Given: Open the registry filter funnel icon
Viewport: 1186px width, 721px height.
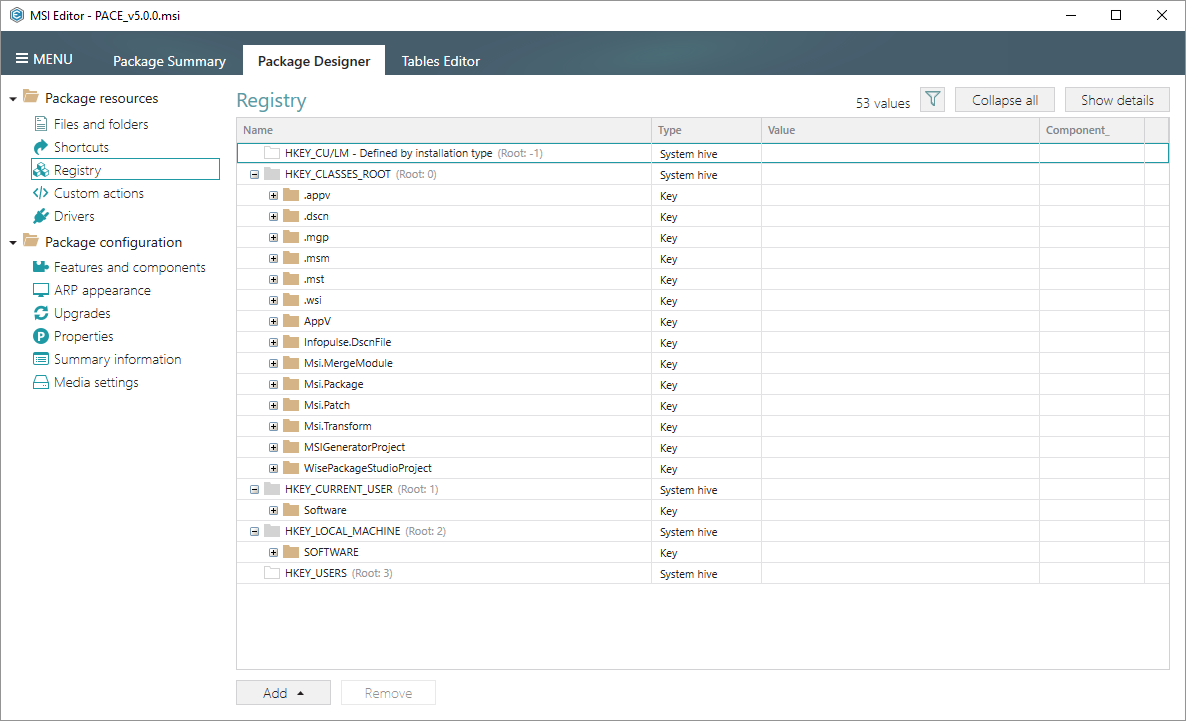Looking at the screenshot, I should click(x=933, y=99).
